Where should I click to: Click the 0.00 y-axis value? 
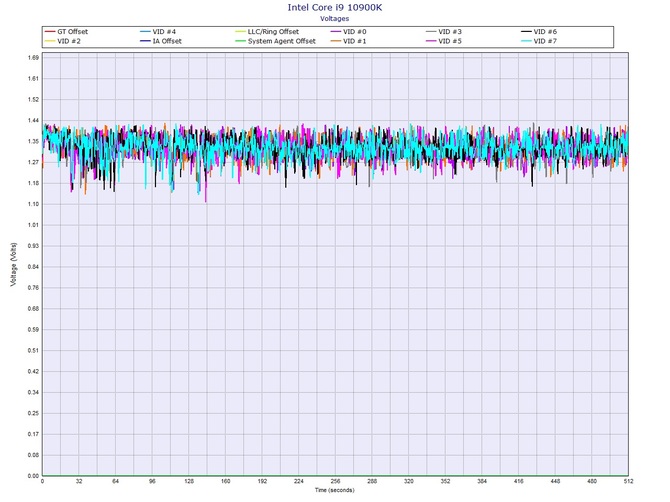tap(34, 476)
